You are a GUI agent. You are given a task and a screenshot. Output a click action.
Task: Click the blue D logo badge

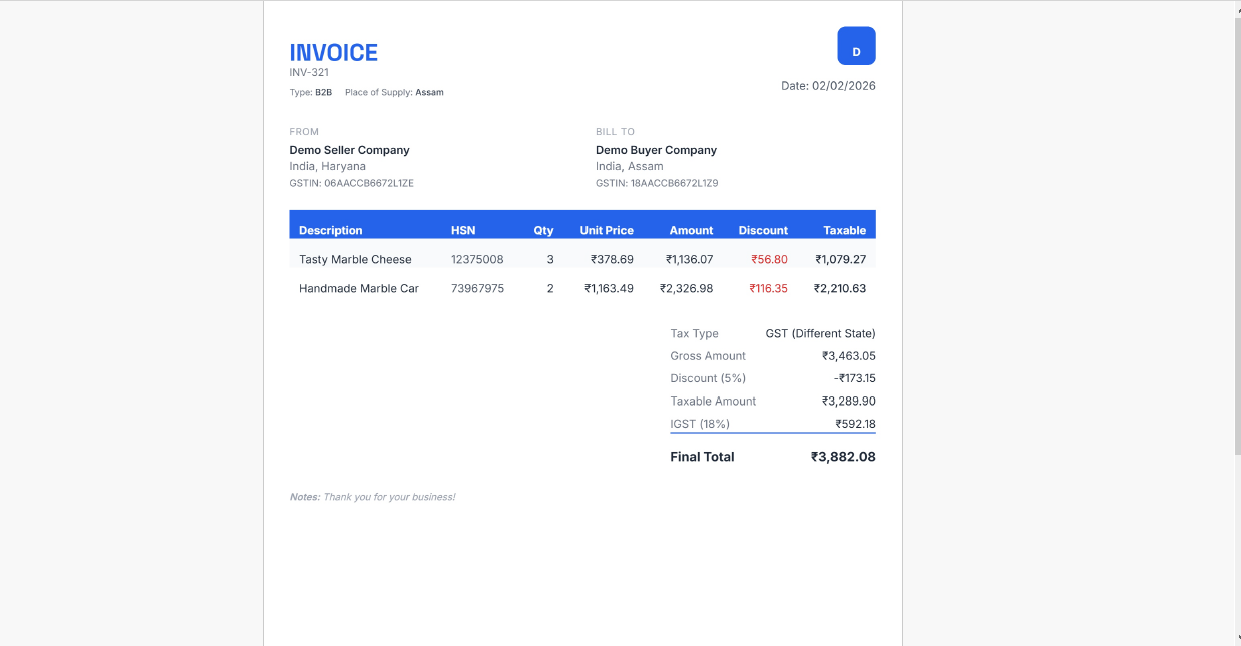pyautogui.click(x=856, y=46)
